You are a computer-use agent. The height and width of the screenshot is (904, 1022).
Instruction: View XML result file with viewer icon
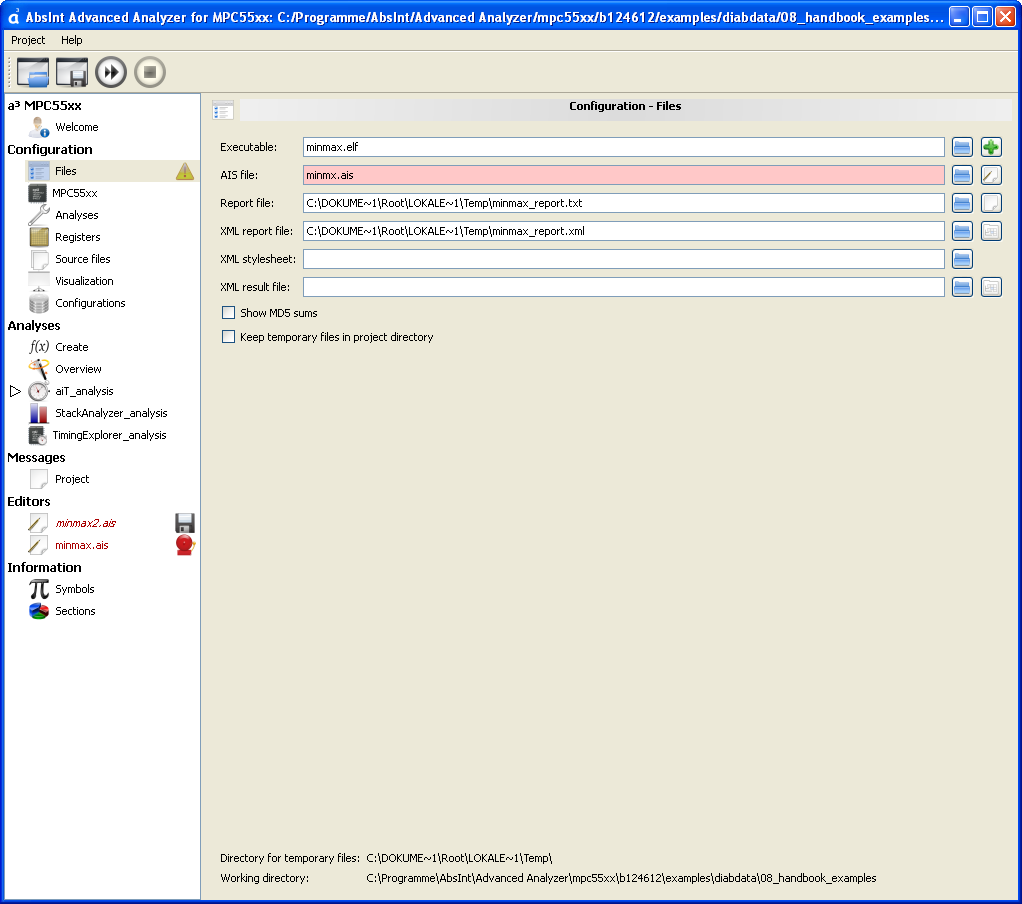(991, 287)
